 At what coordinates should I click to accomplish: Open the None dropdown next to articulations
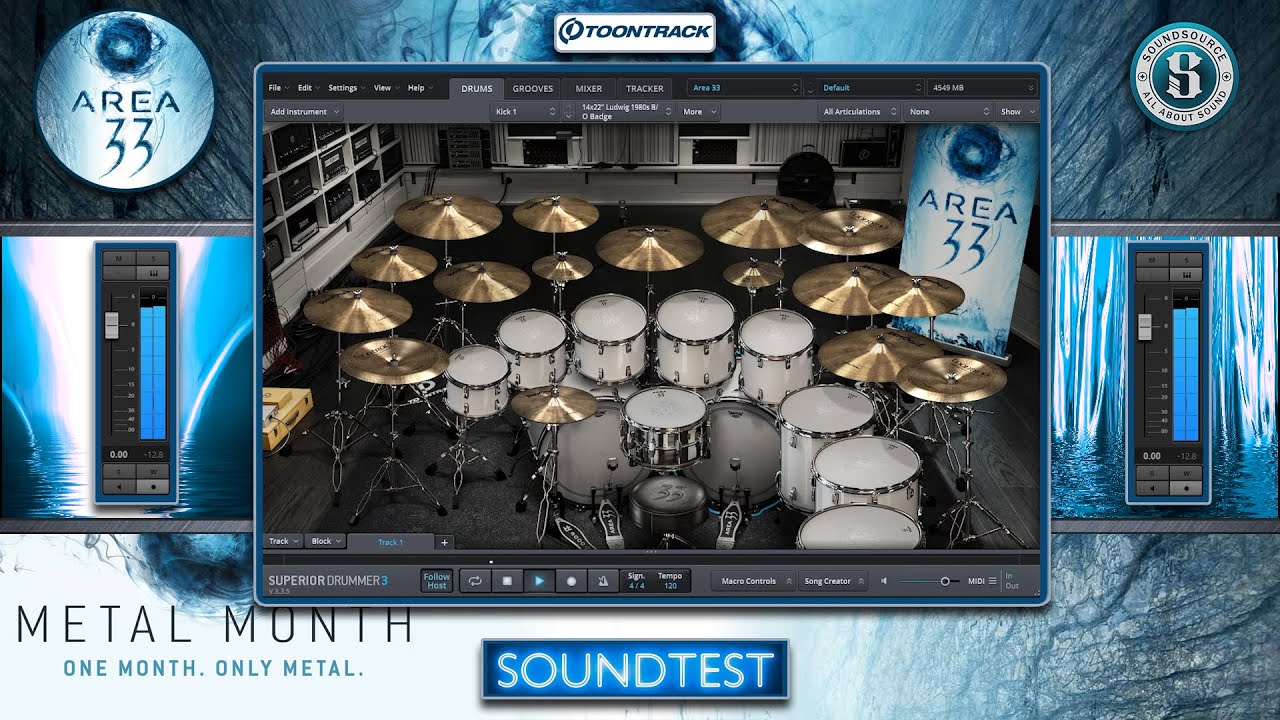(x=947, y=112)
